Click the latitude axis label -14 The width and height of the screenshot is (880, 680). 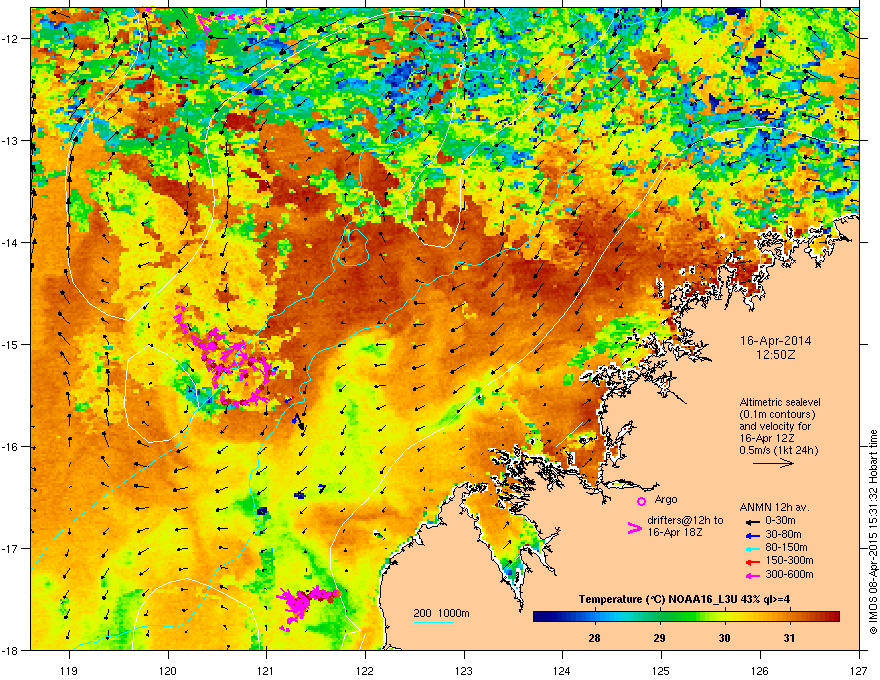pyautogui.click(x=10, y=242)
